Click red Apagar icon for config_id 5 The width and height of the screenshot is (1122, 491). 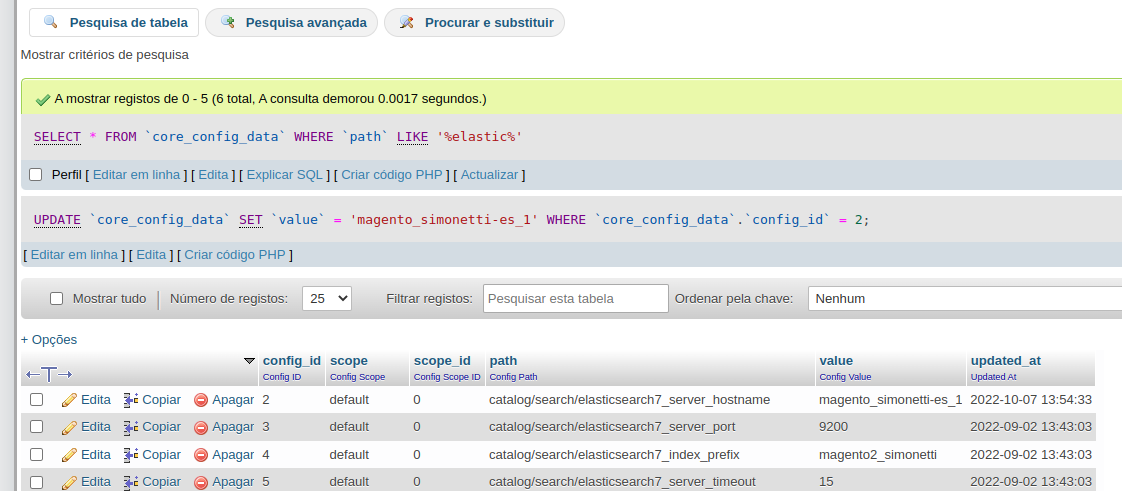pos(201,482)
